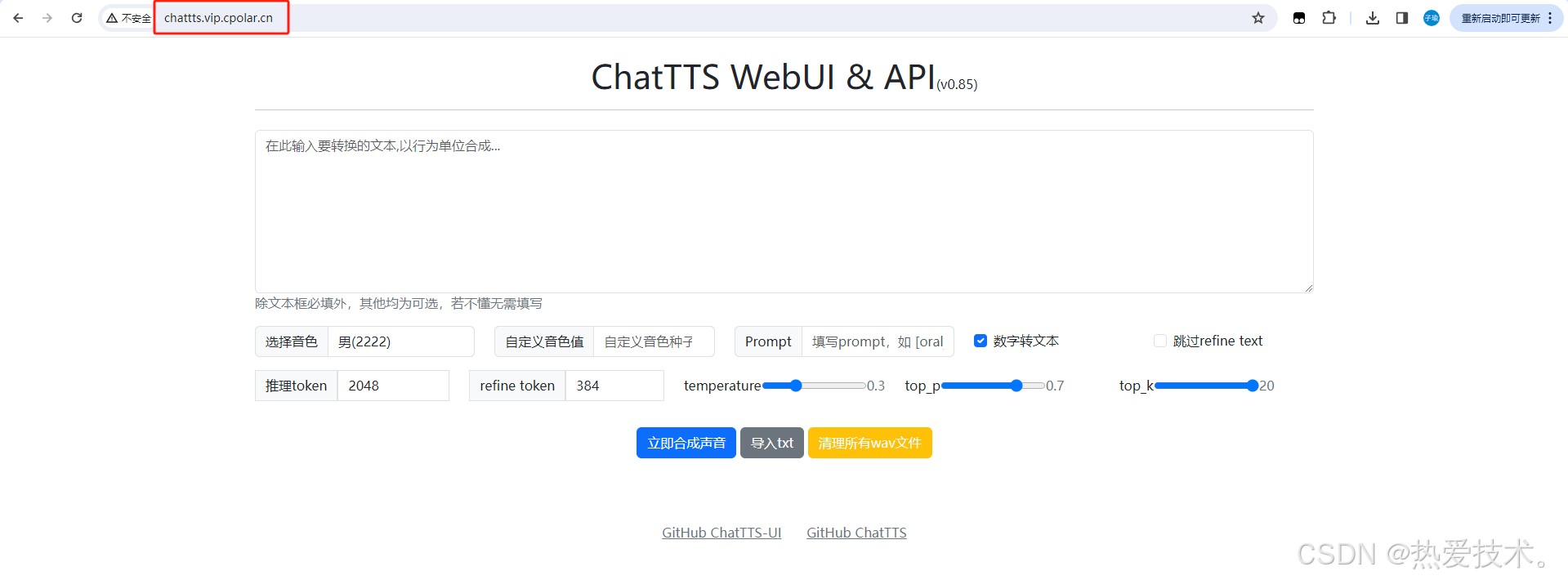Image resolution: width=1568 pixels, height=580 pixels.
Task: Click the refine token label
Action: click(x=517, y=386)
